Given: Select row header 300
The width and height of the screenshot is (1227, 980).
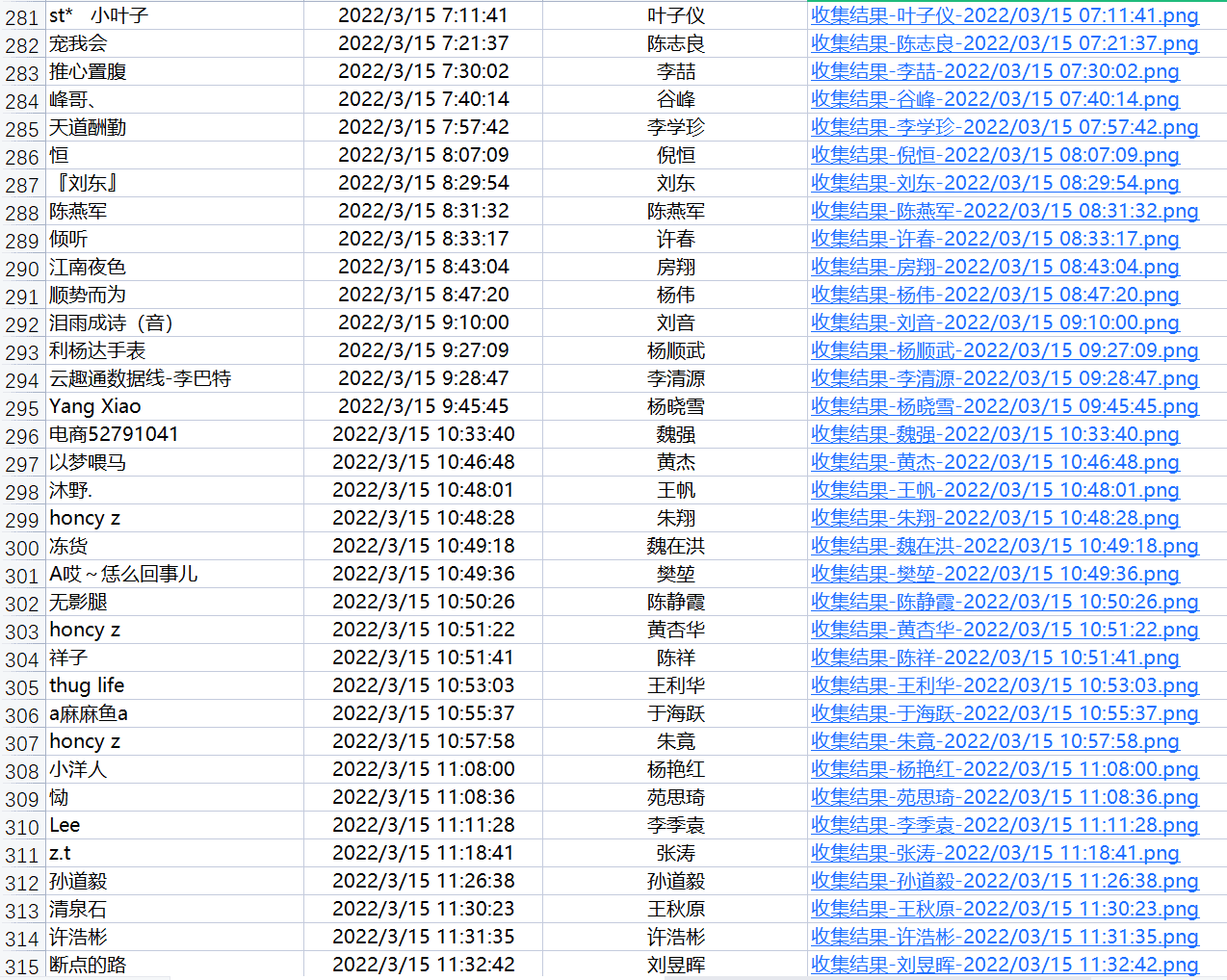Looking at the screenshot, I should pyautogui.click(x=22, y=548).
